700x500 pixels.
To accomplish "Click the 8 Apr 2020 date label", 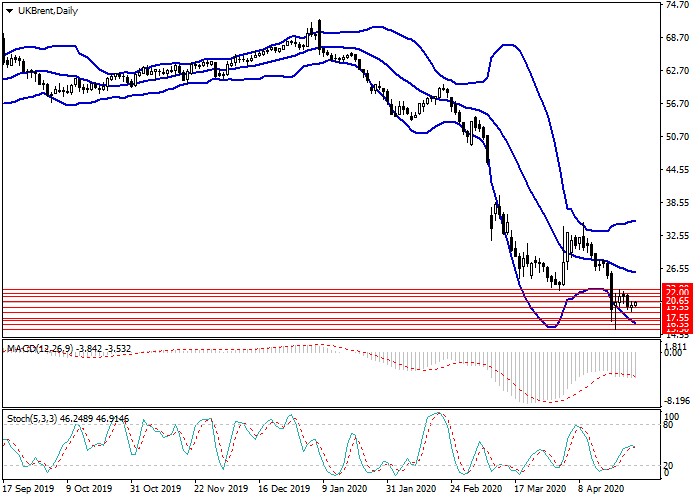I will click(603, 490).
